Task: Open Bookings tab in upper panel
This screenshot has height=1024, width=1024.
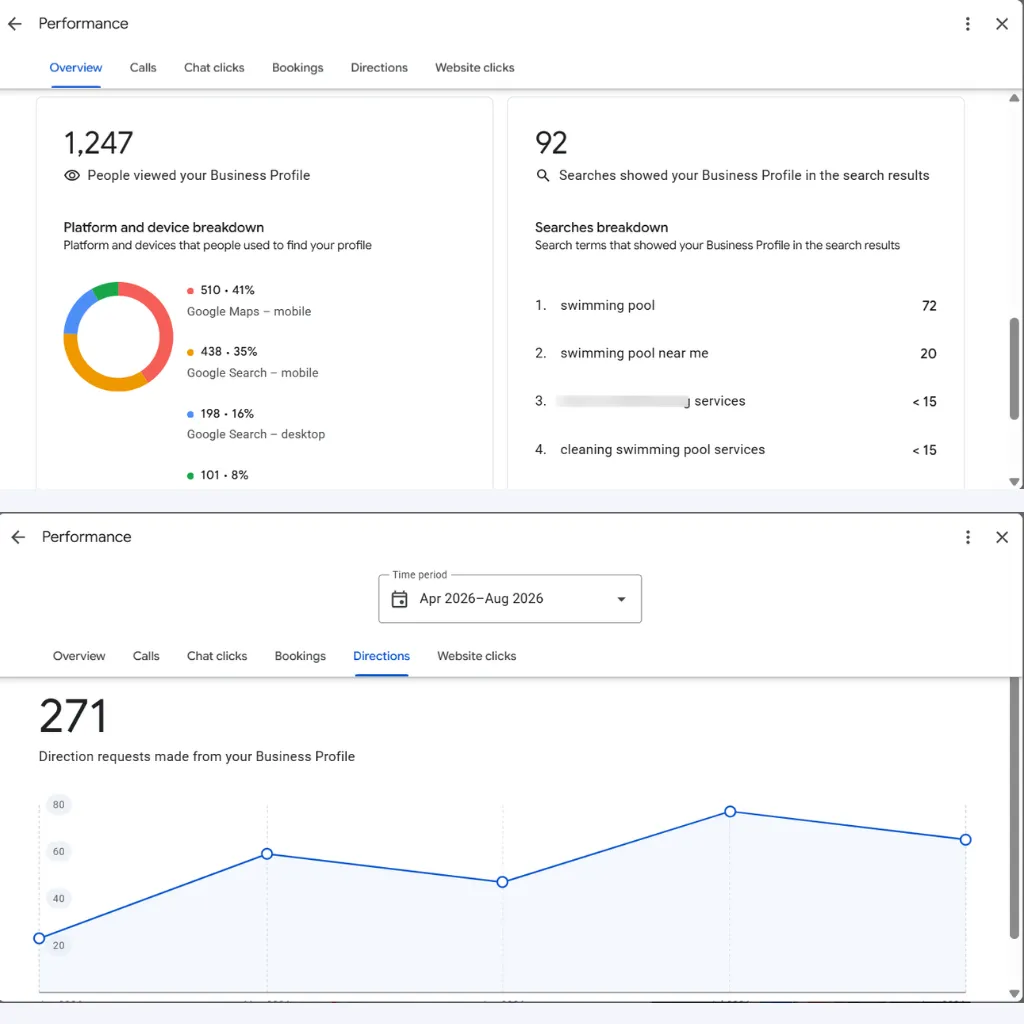Action: (x=297, y=68)
